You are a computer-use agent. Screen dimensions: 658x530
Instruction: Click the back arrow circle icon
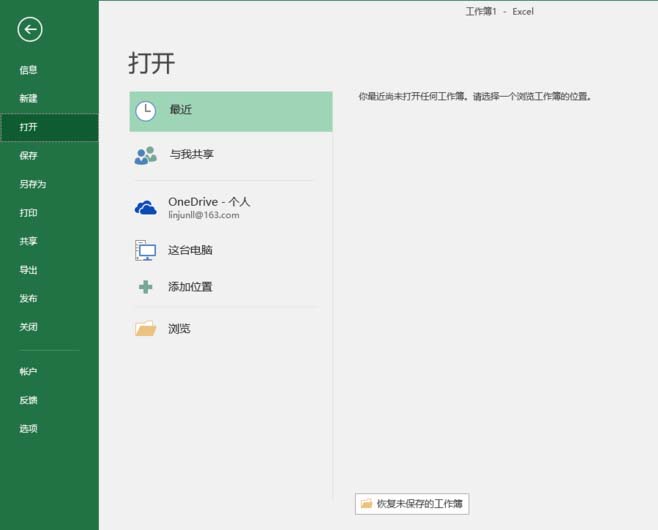pyautogui.click(x=30, y=29)
